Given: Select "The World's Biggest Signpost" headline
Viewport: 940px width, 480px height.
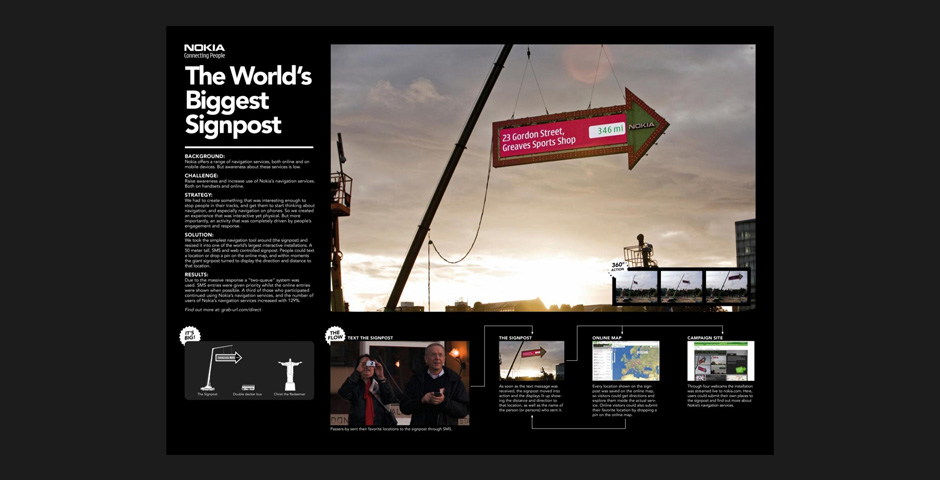Looking at the screenshot, I should pos(248,101).
